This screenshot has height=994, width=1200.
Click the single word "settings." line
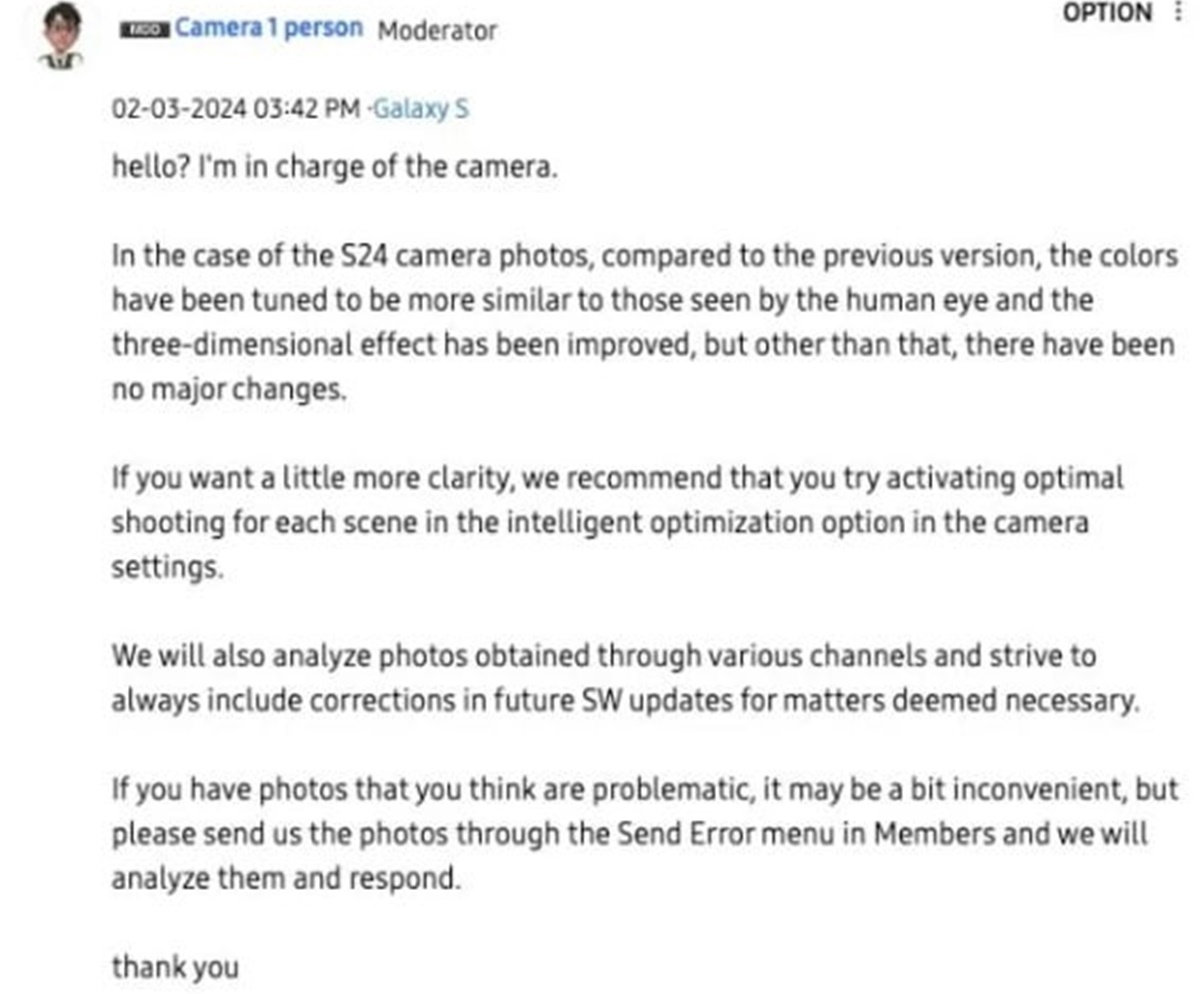point(164,567)
